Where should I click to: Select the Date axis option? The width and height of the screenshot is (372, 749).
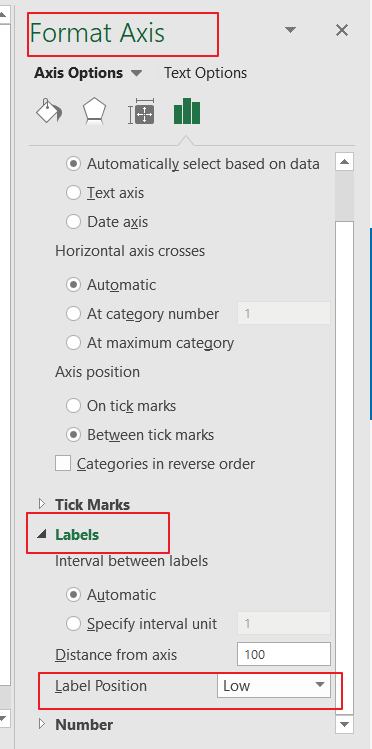tap(74, 222)
